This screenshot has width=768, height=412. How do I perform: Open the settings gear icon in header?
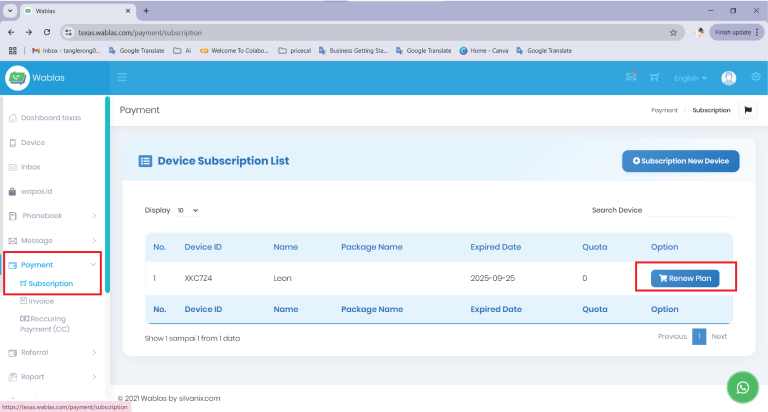(754, 77)
